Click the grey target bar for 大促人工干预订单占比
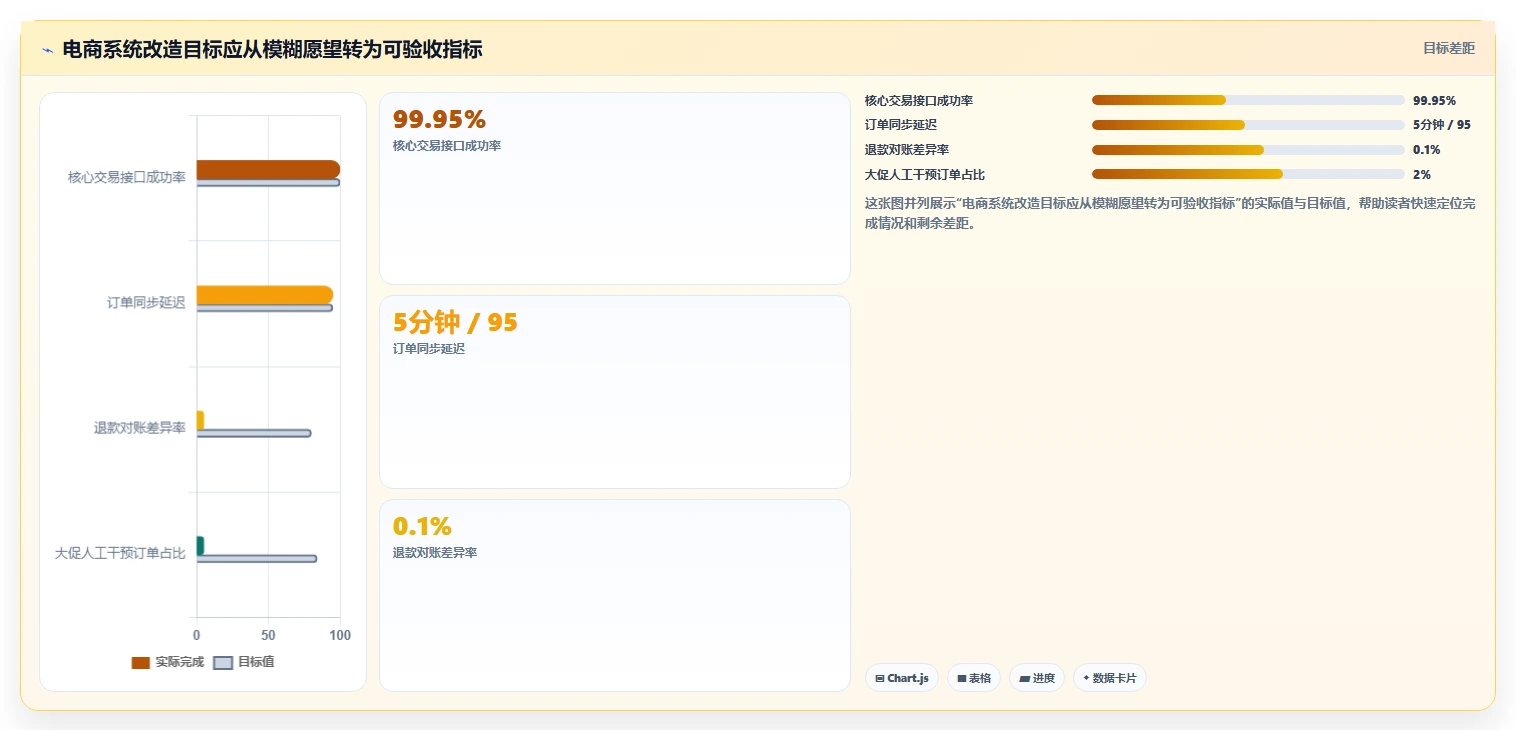The height and width of the screenshot is (730, 1516). click(x=257, y=559)
